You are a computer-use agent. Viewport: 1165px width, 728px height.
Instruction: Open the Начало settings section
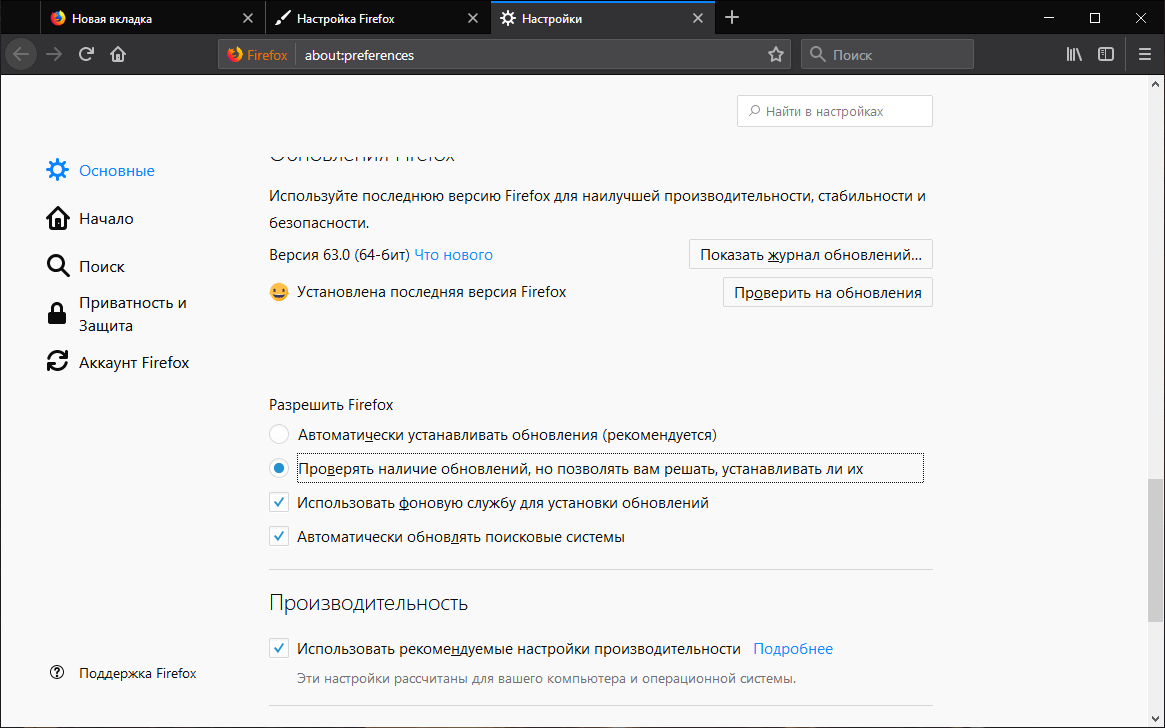point(107,218)
